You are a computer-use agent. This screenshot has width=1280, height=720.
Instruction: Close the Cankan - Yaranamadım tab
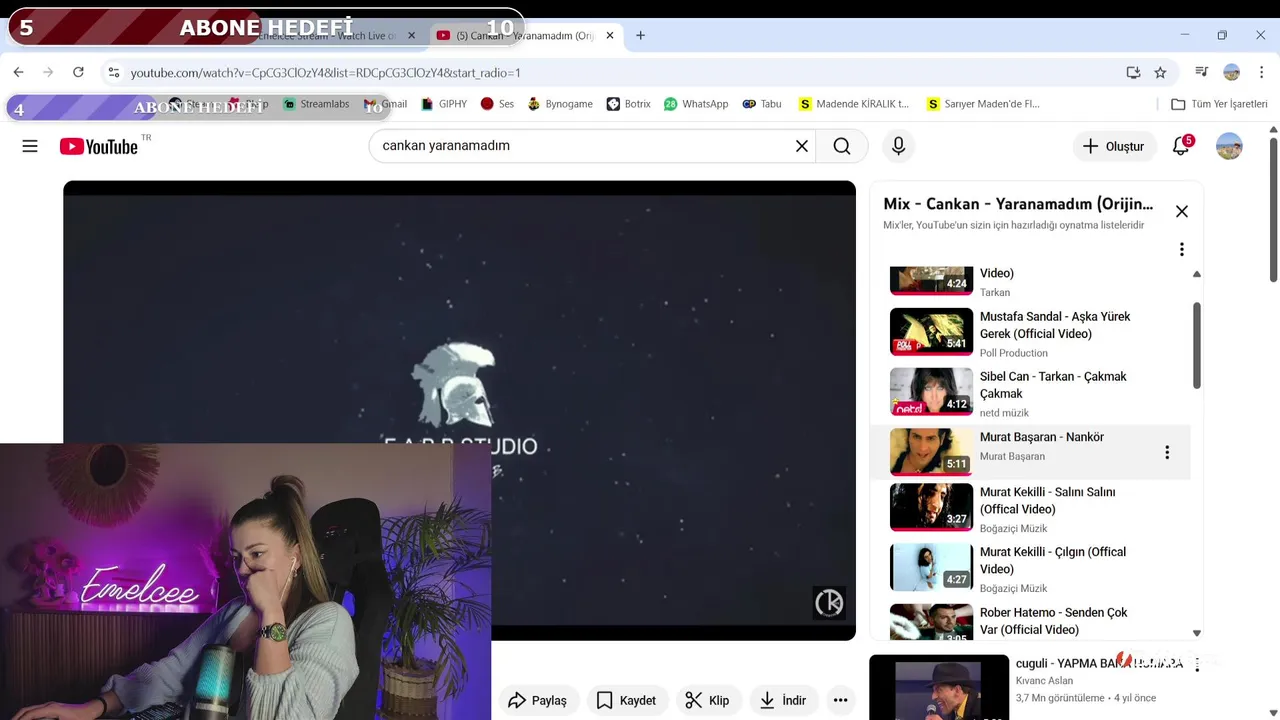click(608, 35)
